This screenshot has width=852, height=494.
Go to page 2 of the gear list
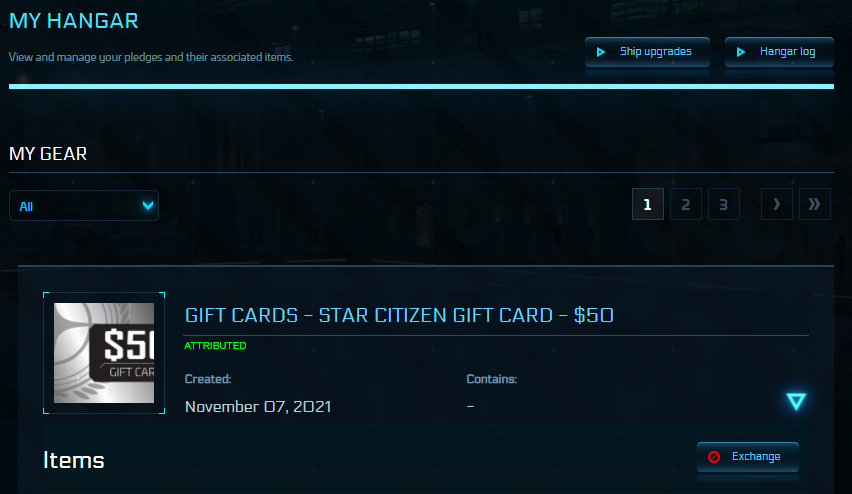pos(686,204)
